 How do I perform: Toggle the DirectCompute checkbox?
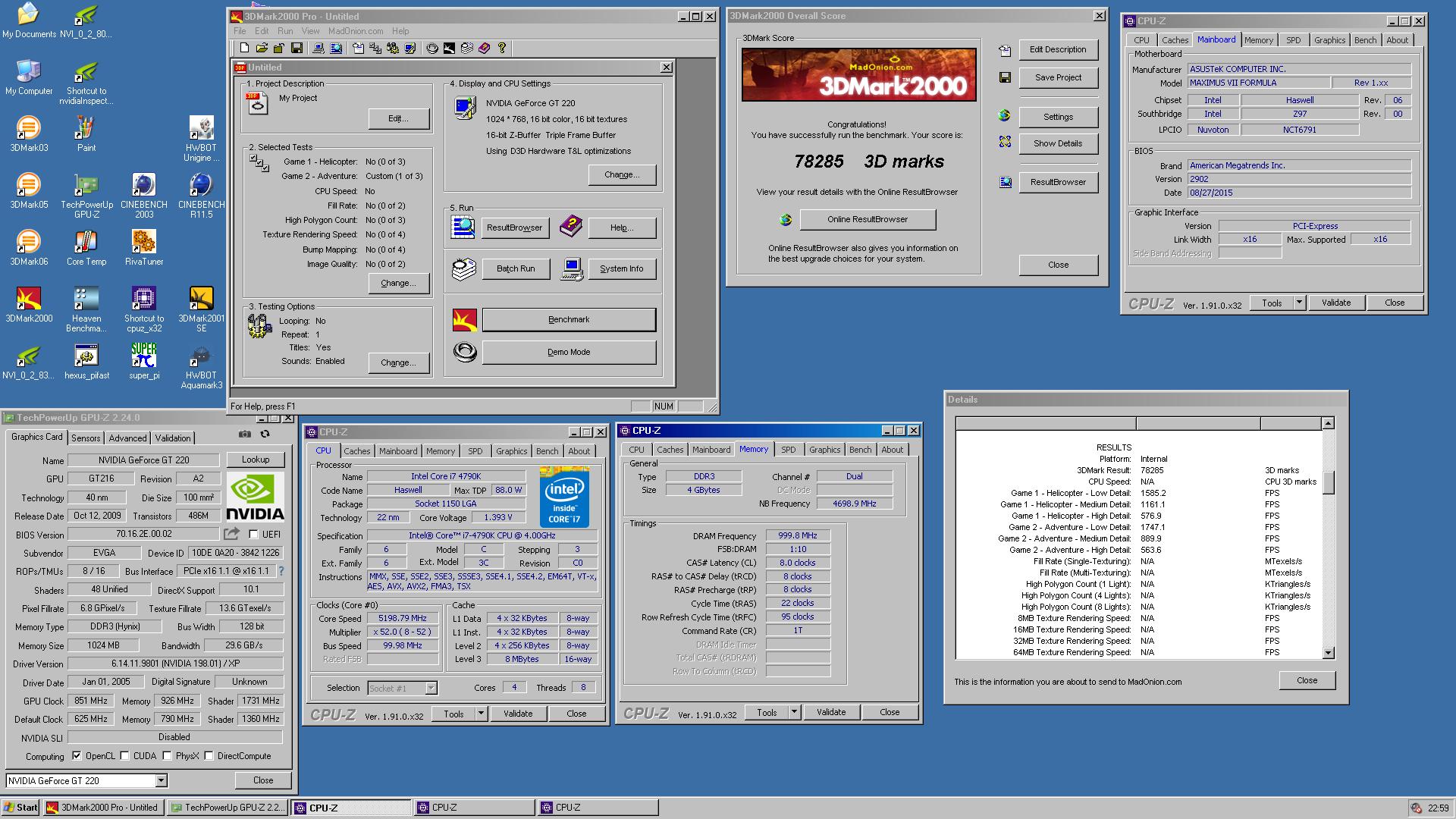[209, 755]
